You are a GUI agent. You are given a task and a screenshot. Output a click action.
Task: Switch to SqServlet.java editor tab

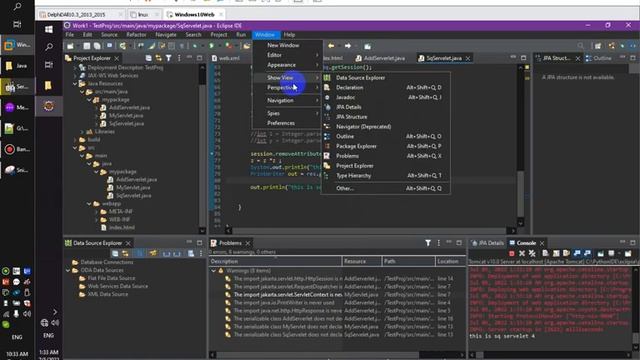point(444,58)
